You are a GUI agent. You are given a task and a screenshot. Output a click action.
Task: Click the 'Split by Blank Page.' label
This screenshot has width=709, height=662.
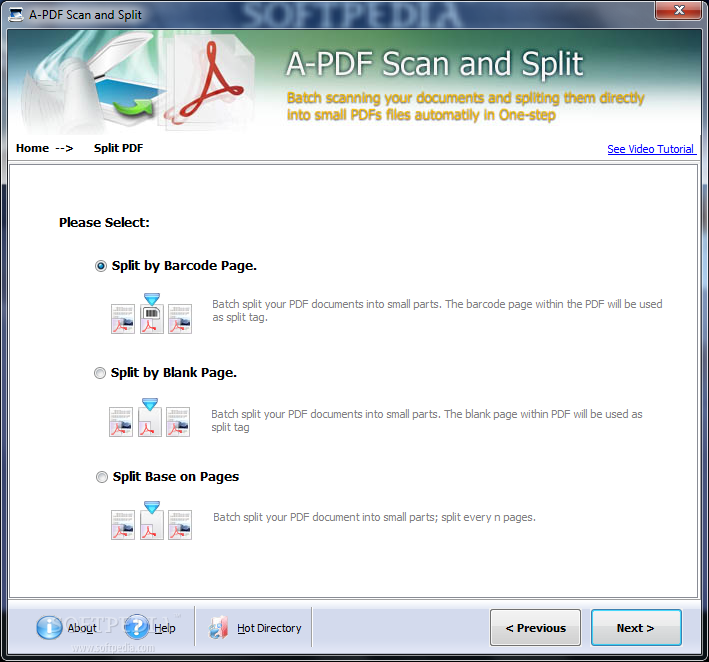[174, 373]
